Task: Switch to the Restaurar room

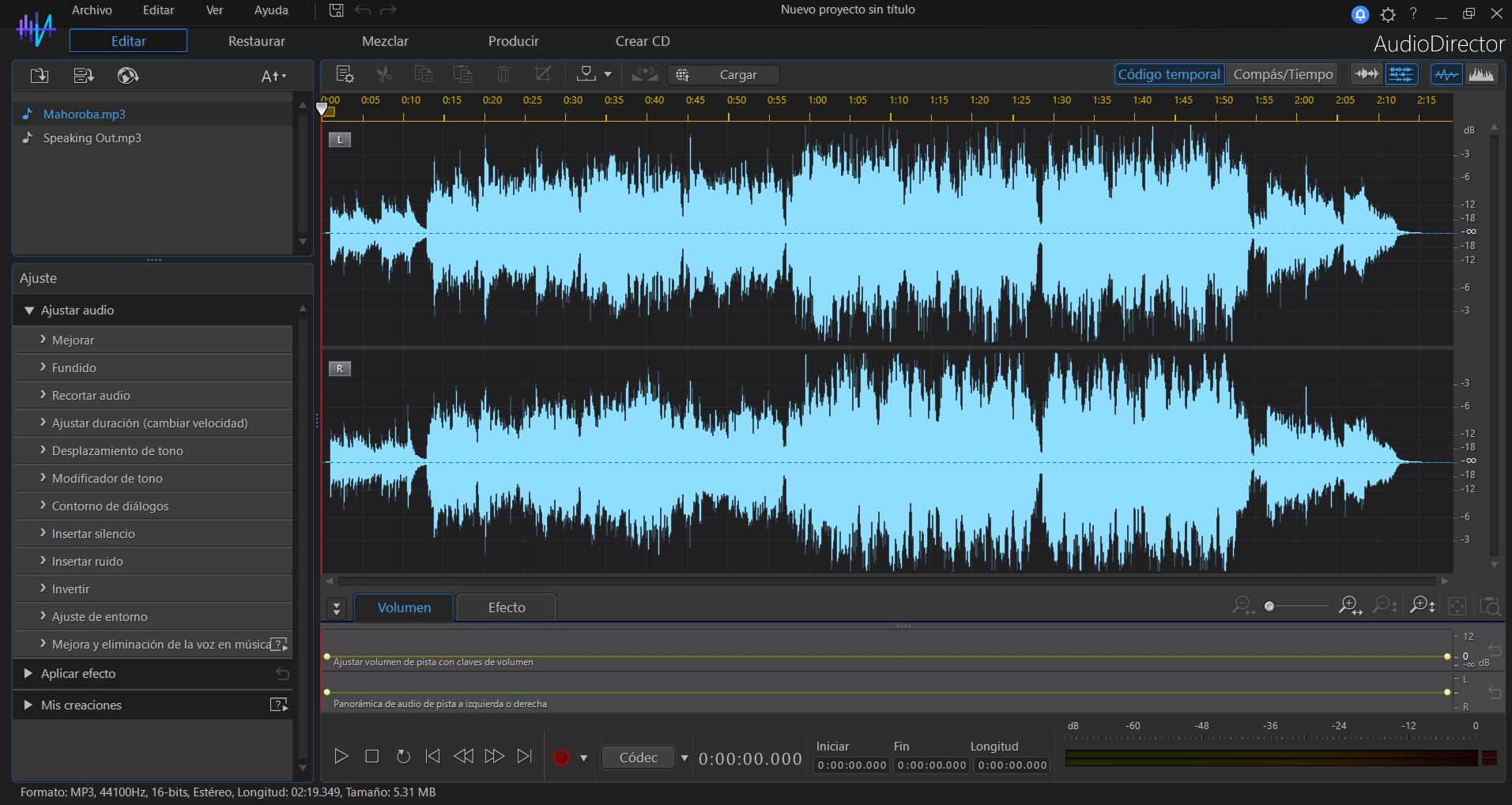Action: point(257,41)
